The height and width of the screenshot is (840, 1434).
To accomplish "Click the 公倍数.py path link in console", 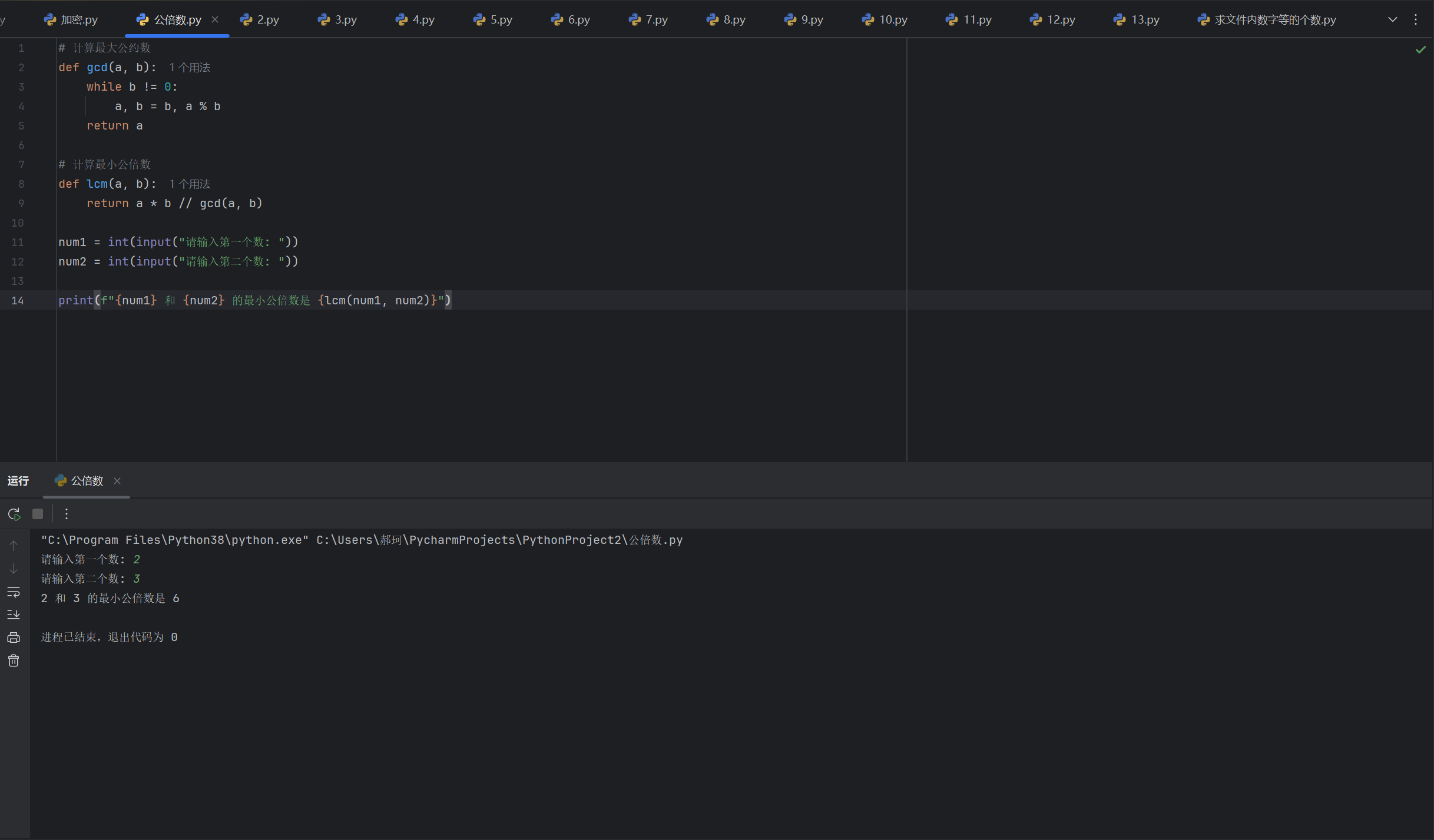I will pyautogui.click(x=499, y=540).
